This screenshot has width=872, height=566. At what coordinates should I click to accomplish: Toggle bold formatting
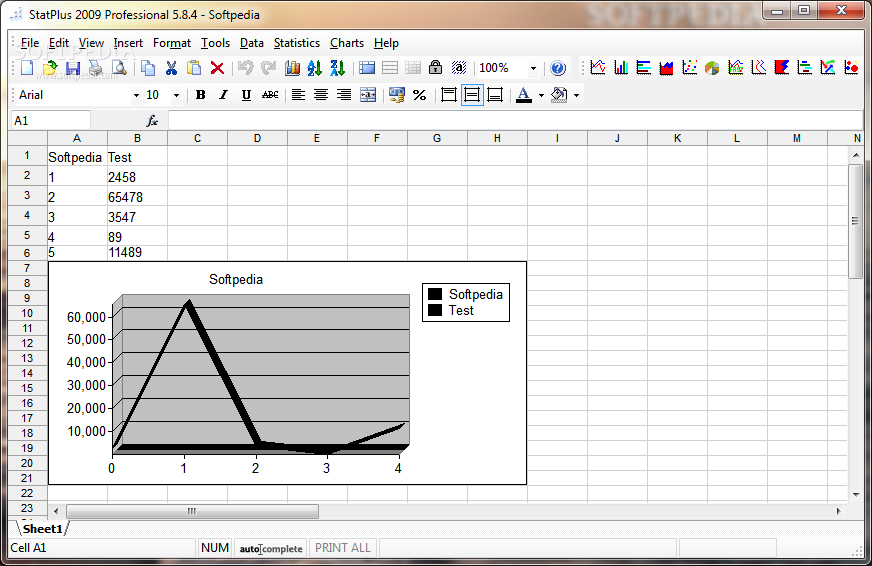(201, 95)
